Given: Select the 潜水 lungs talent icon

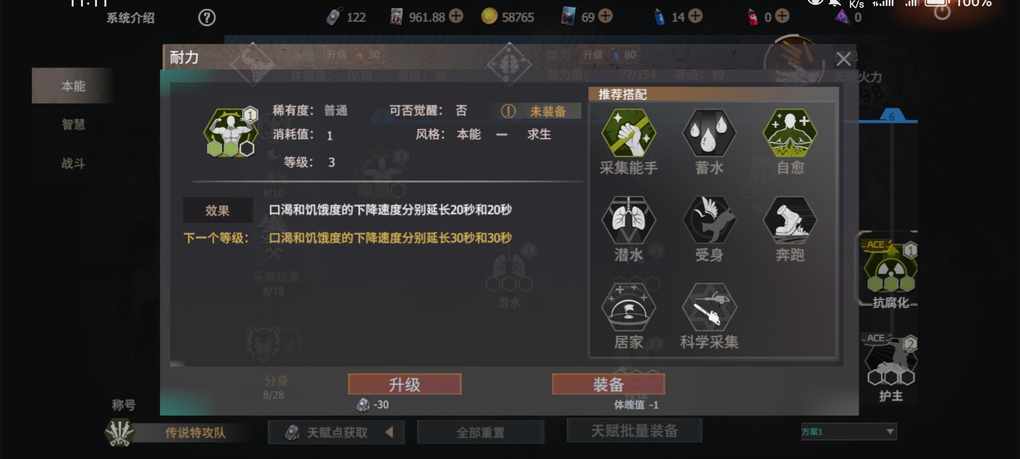Looking at the screenshot, I should [x=628, y=220].
